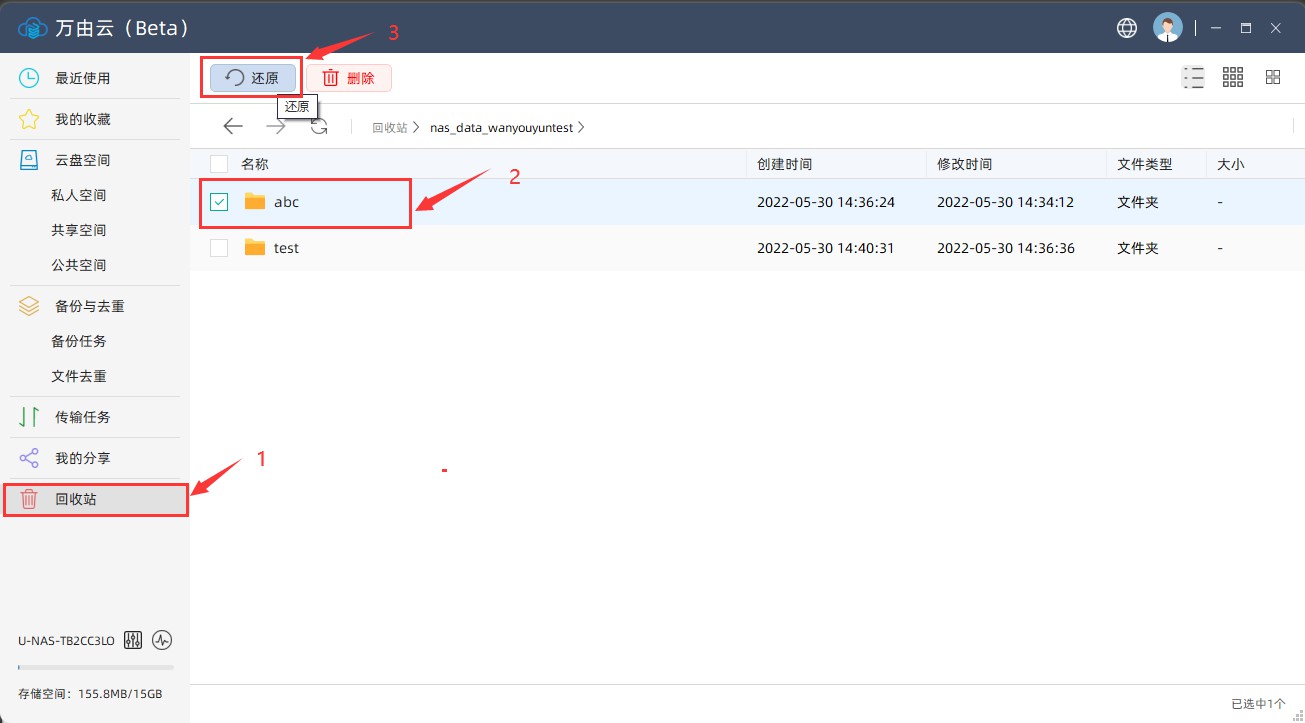Toggle the select-all header checkbox

point(219,164)
